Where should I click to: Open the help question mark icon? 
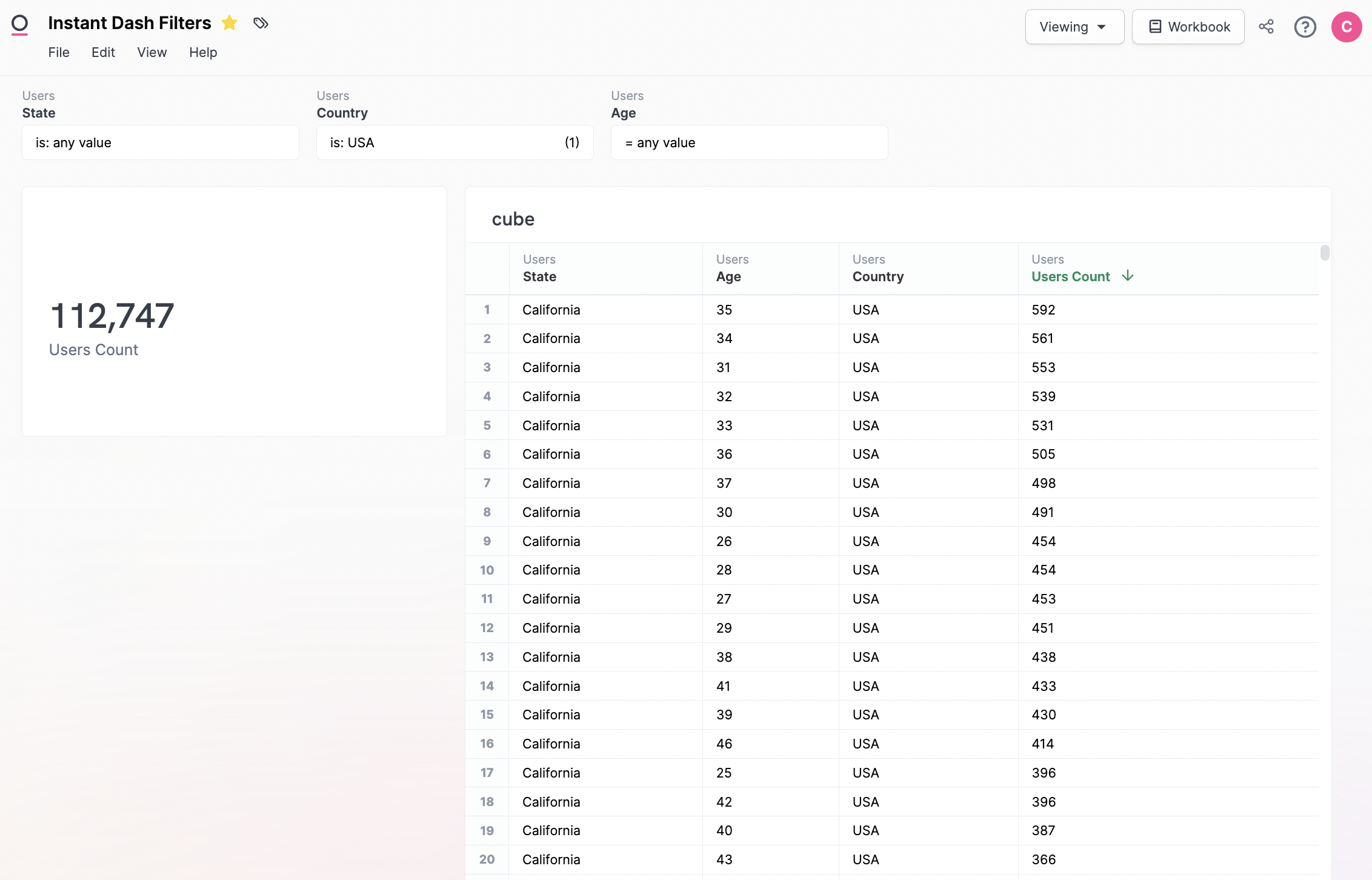(x=1305, y=27)
